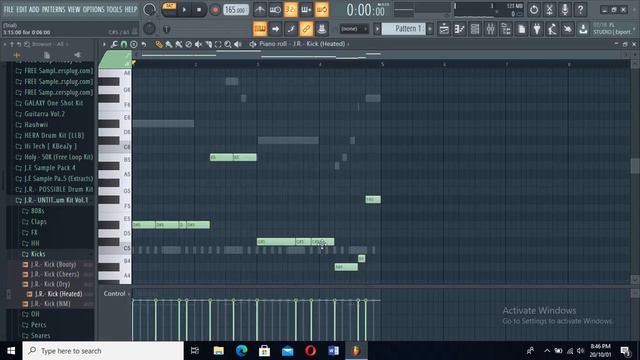Open the plugin picker plug icon
Image resolution: width=640 pixels, height=360 pixels.
(537, 29)
